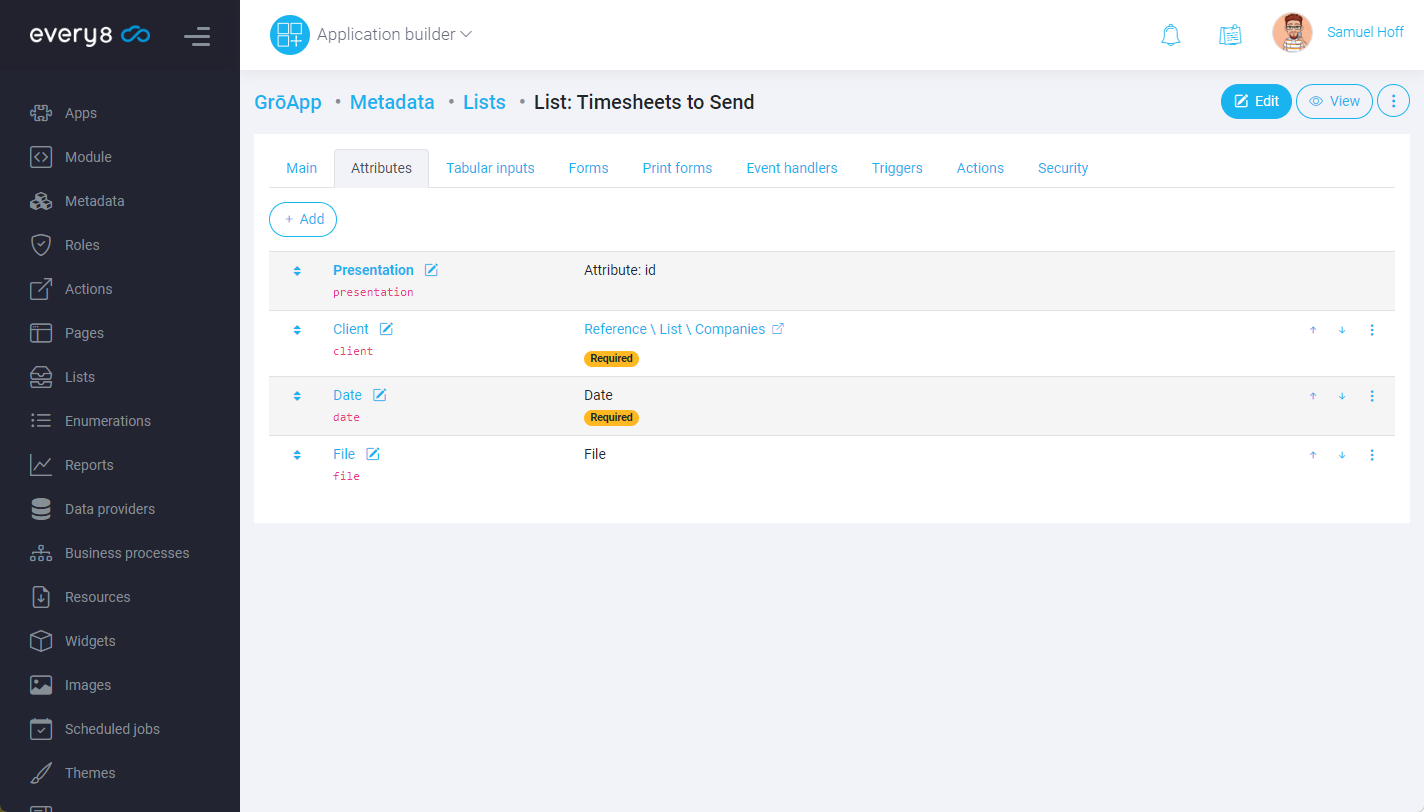Open external link icon beside Companies reference
1424x812 pixels.
779,329
